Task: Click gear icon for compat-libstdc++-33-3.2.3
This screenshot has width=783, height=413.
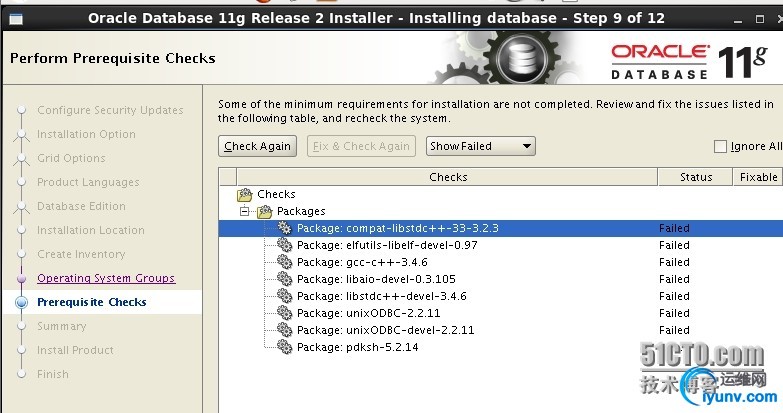Action: [285, 228]
